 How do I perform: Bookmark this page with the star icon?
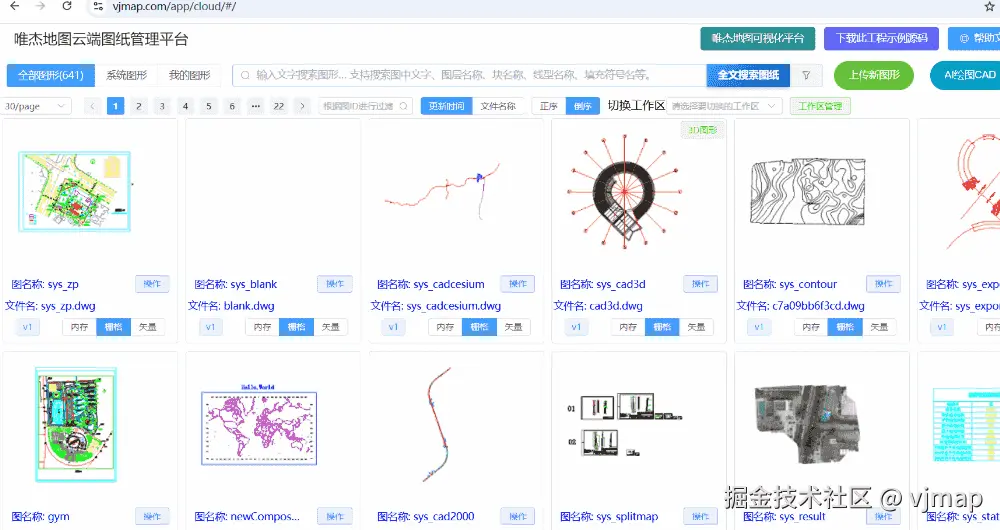point(989,6)
